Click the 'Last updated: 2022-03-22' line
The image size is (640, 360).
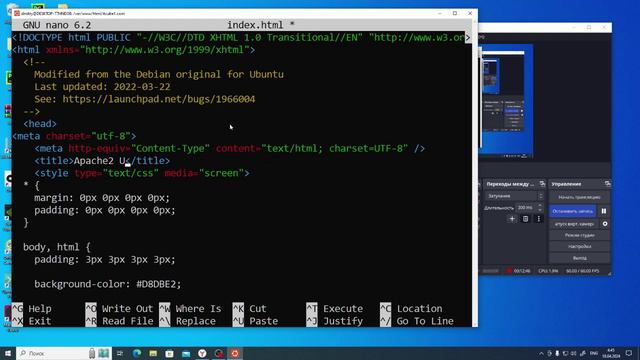coord(102,87)
